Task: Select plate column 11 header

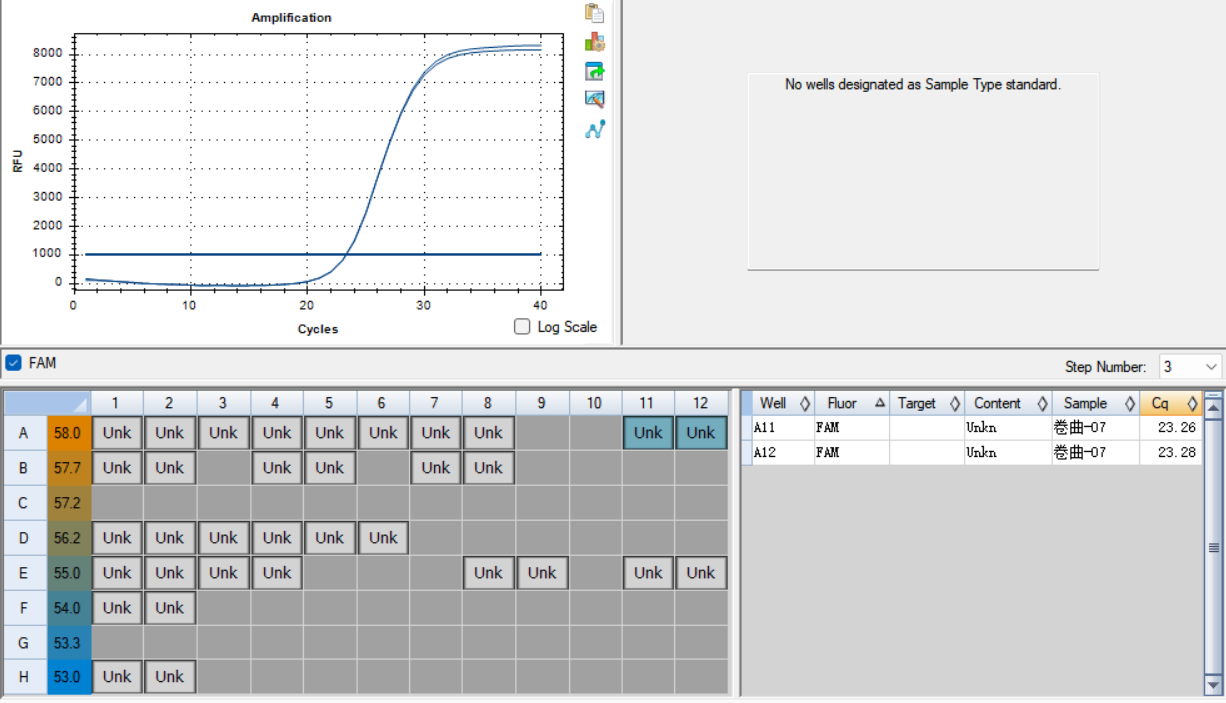Action: click(x=648, y=403)
